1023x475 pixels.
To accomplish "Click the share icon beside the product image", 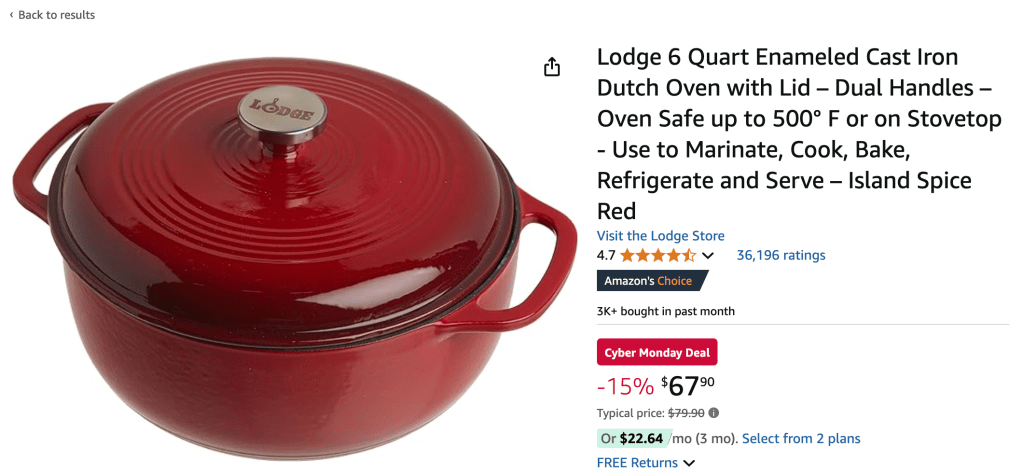I will [x=552, y=67].
